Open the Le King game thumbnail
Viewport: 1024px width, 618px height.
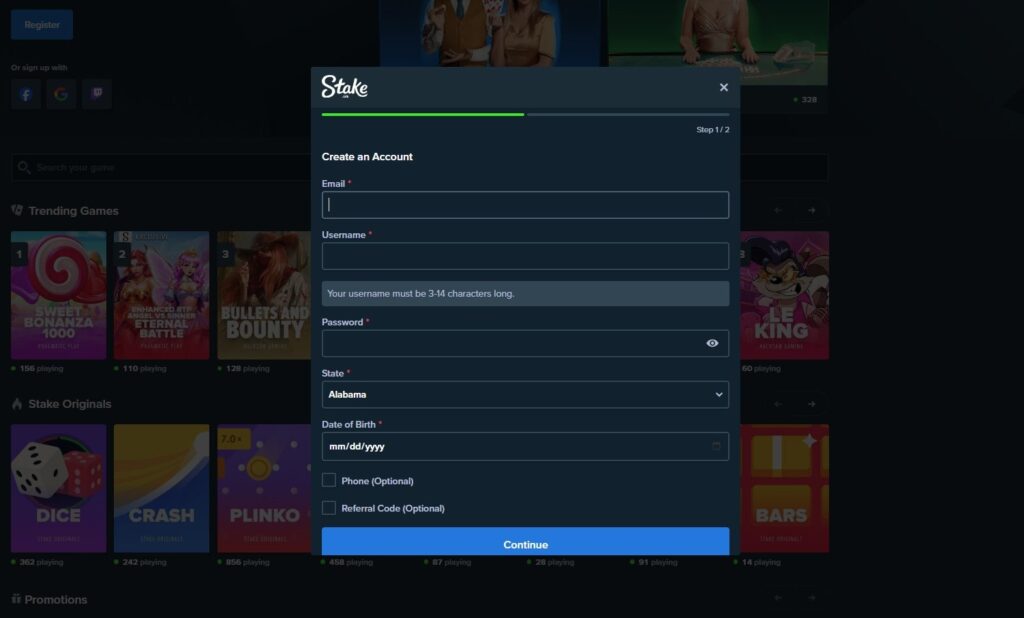pyautogui.click(x=784, y=295)
